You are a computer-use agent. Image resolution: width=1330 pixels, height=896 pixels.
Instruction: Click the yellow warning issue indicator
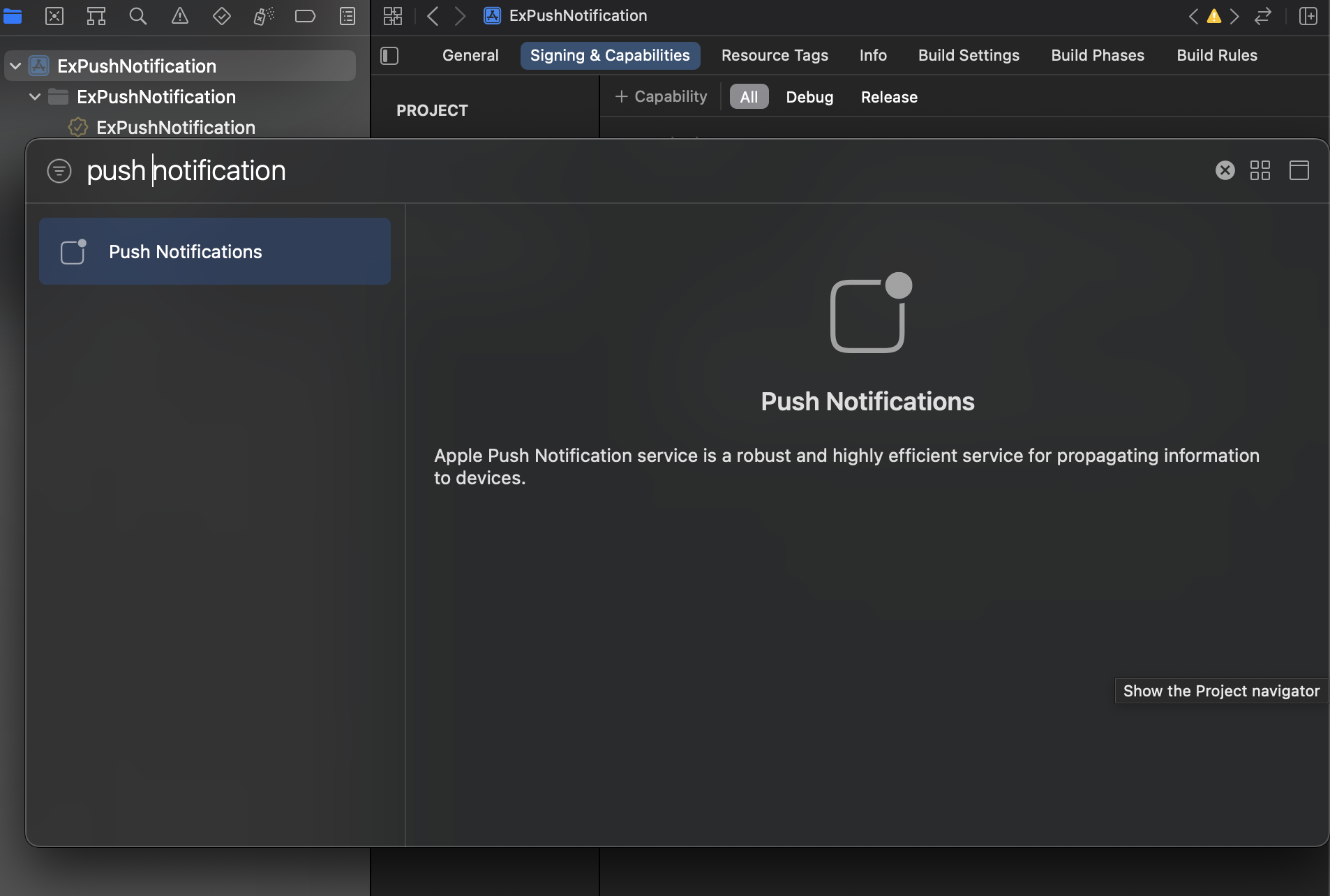pos(1214,16)
